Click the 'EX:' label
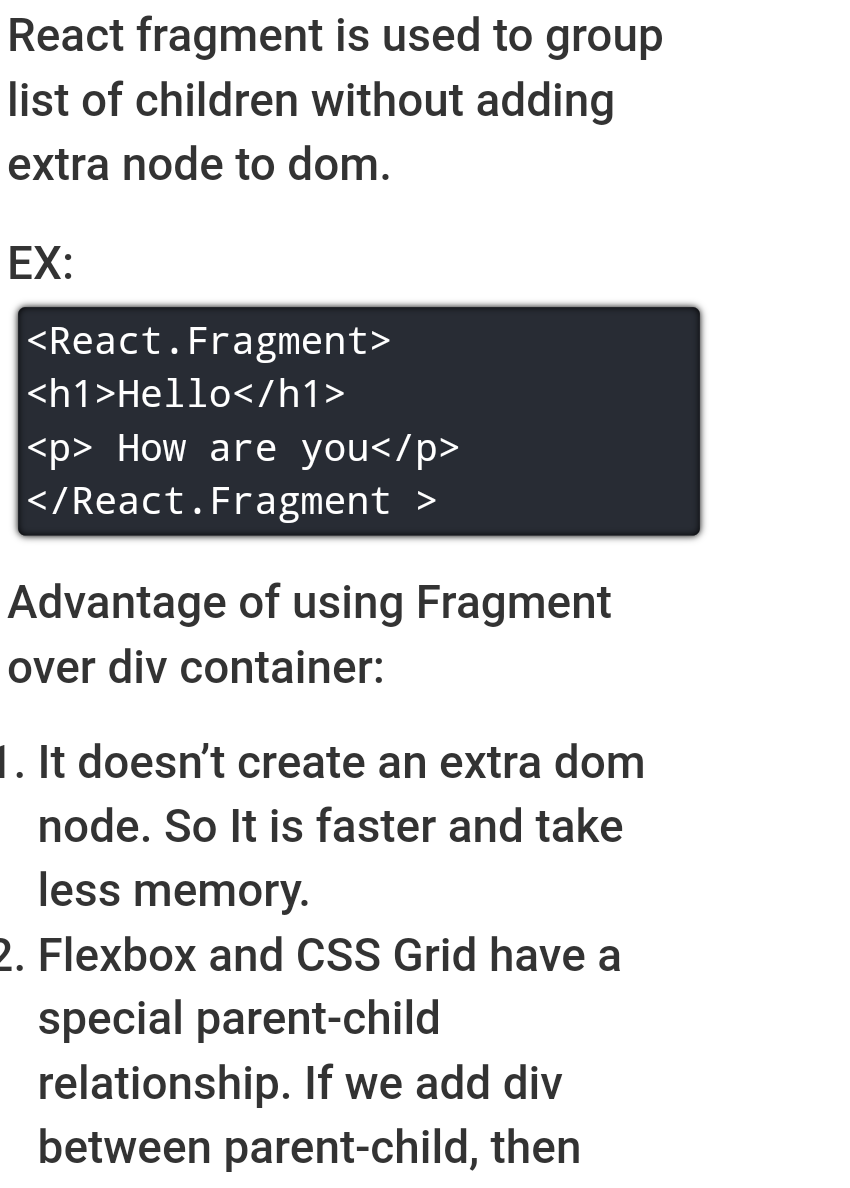 point(41,264)
